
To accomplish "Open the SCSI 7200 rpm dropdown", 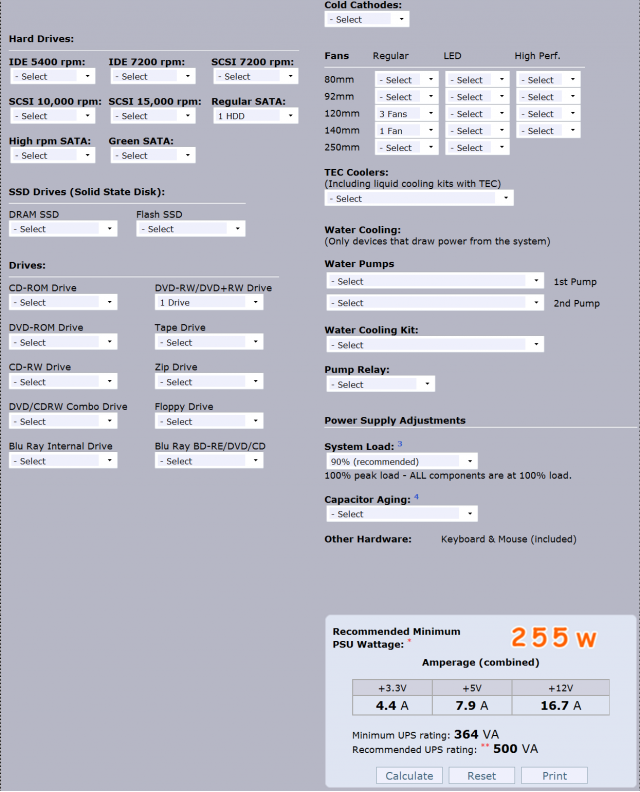I will 256,76.
